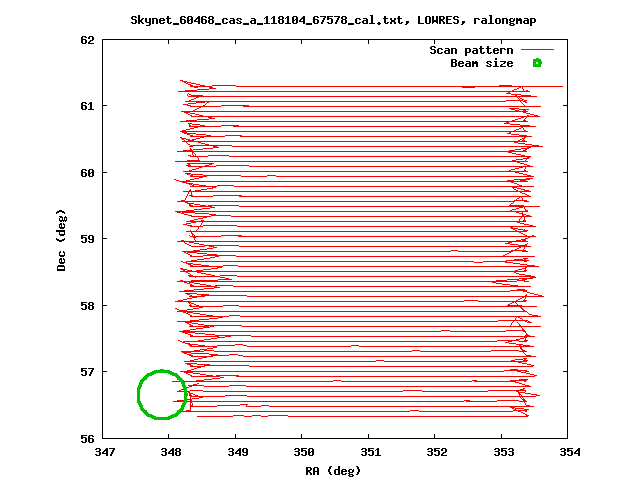Click the 'Dec (deg)' axis label
The width and height of the screenshot is (640, 480).
tap(61, 240)
